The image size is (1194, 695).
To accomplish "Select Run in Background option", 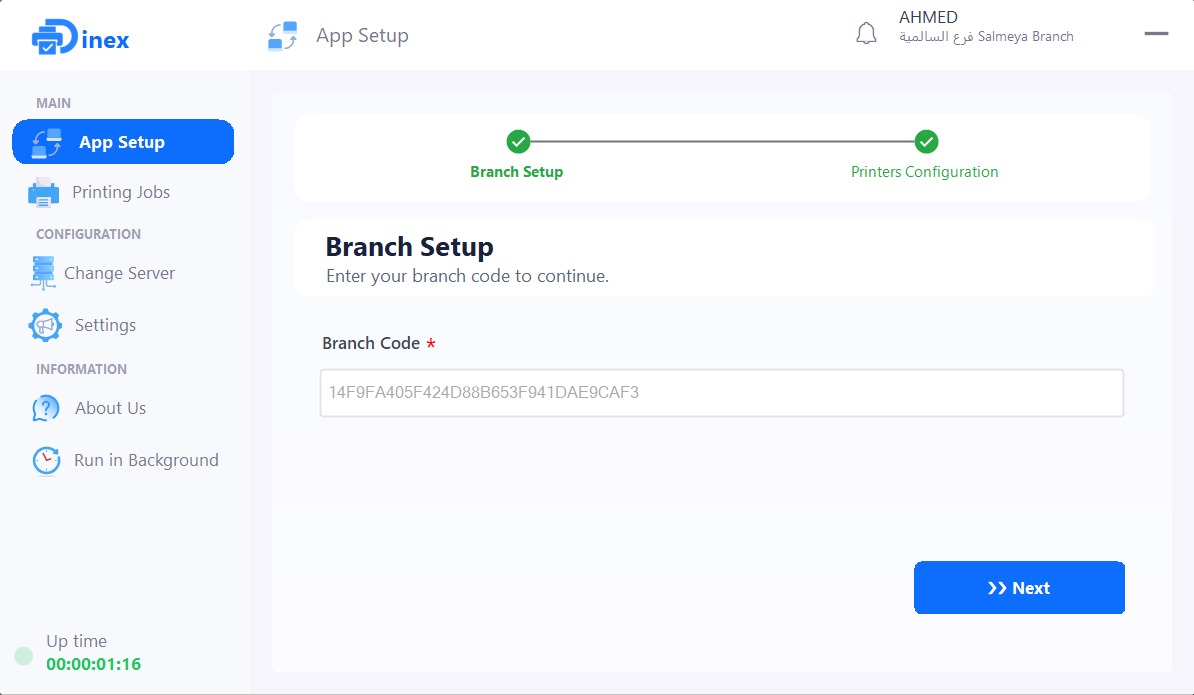I will [146, 460].
